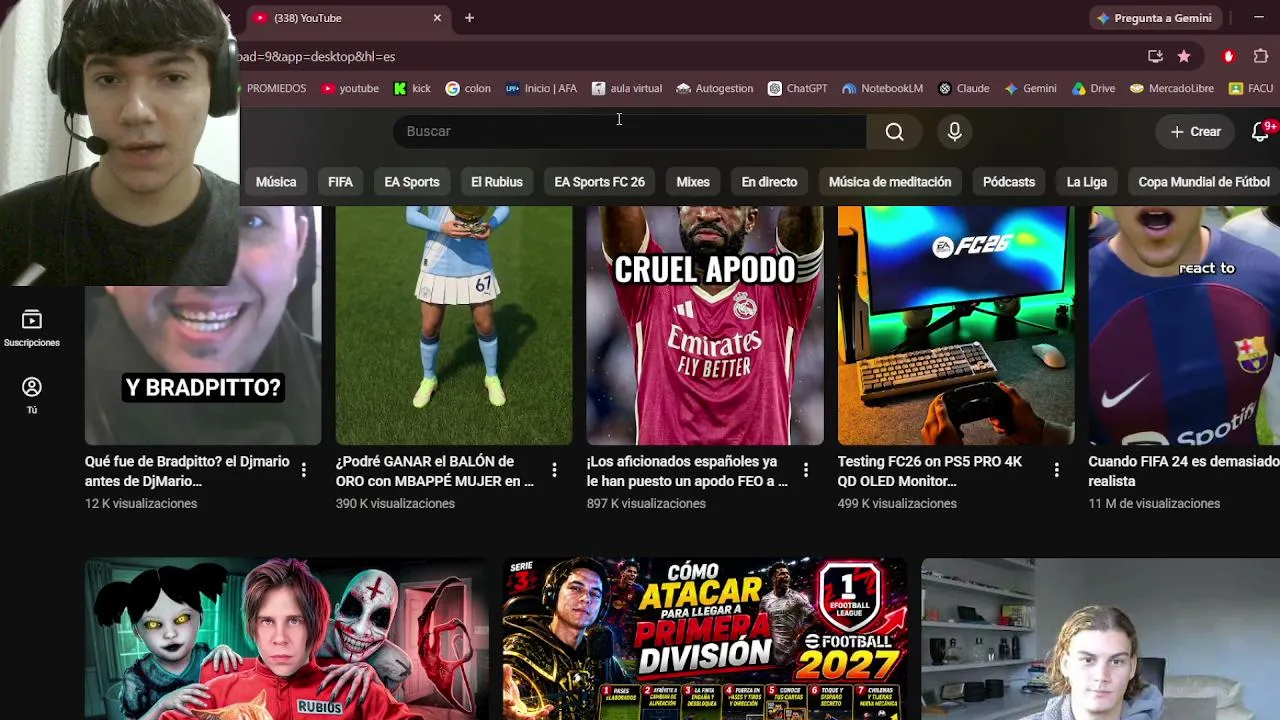The height and width of the screenshot is (720, 1280).
Task: Open the Claude bookmark
Action: pos(964,88)
